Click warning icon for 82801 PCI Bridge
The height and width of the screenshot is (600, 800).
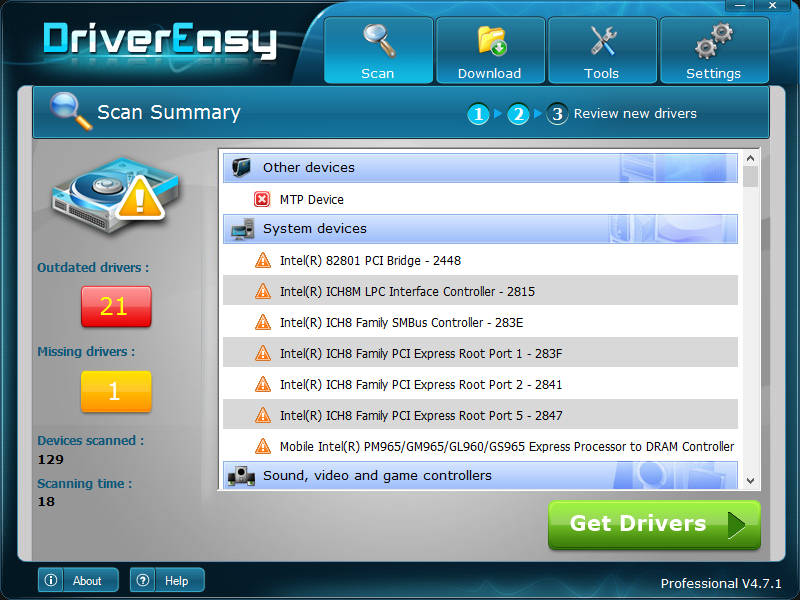[263, 260]
